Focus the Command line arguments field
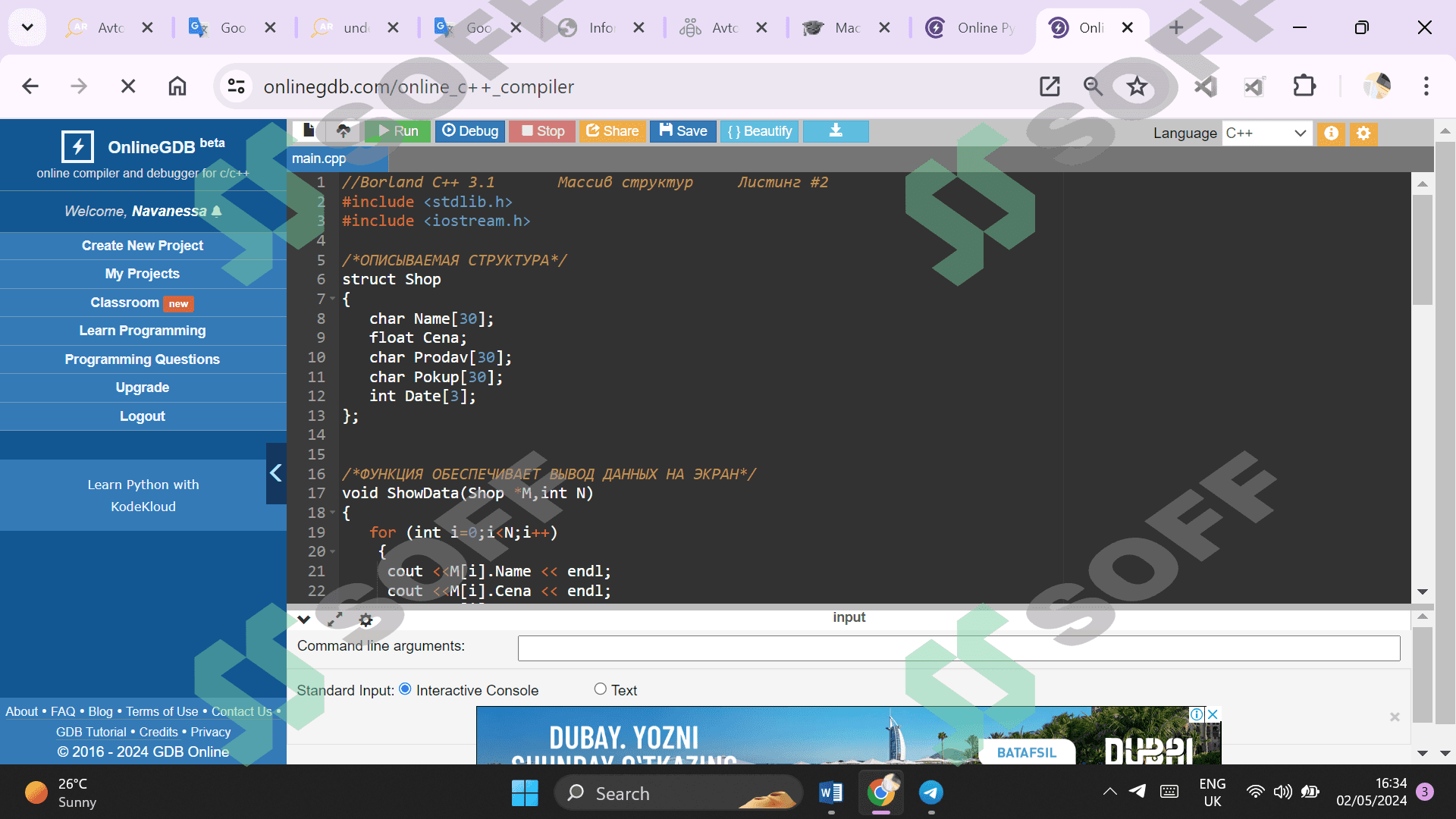Viewport: 1456px width, 819px height. [x=959, y=648]
